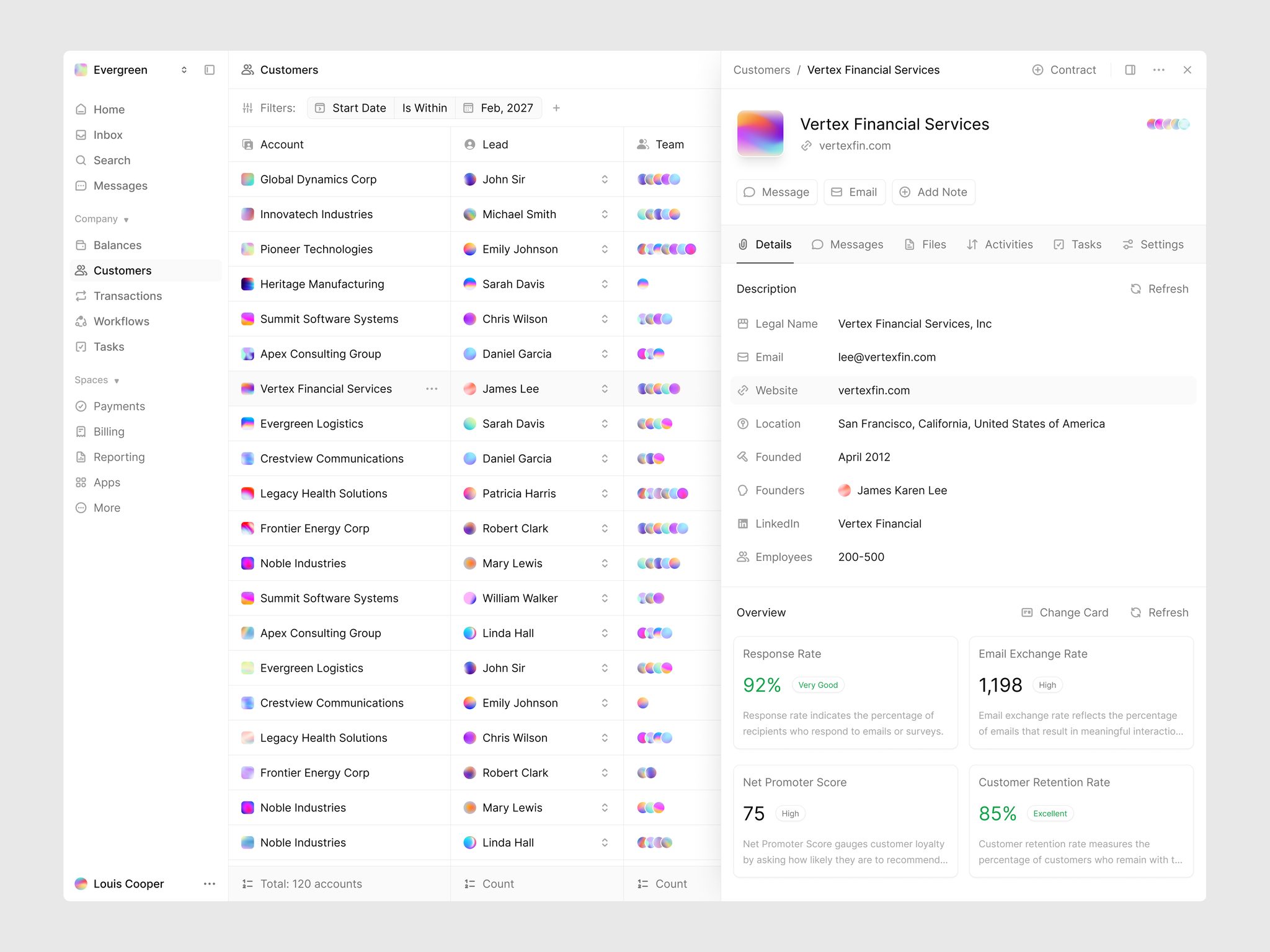Open the Team column Count aggregate
This screenshot has height=952, width=1270.
coord(662,884)
